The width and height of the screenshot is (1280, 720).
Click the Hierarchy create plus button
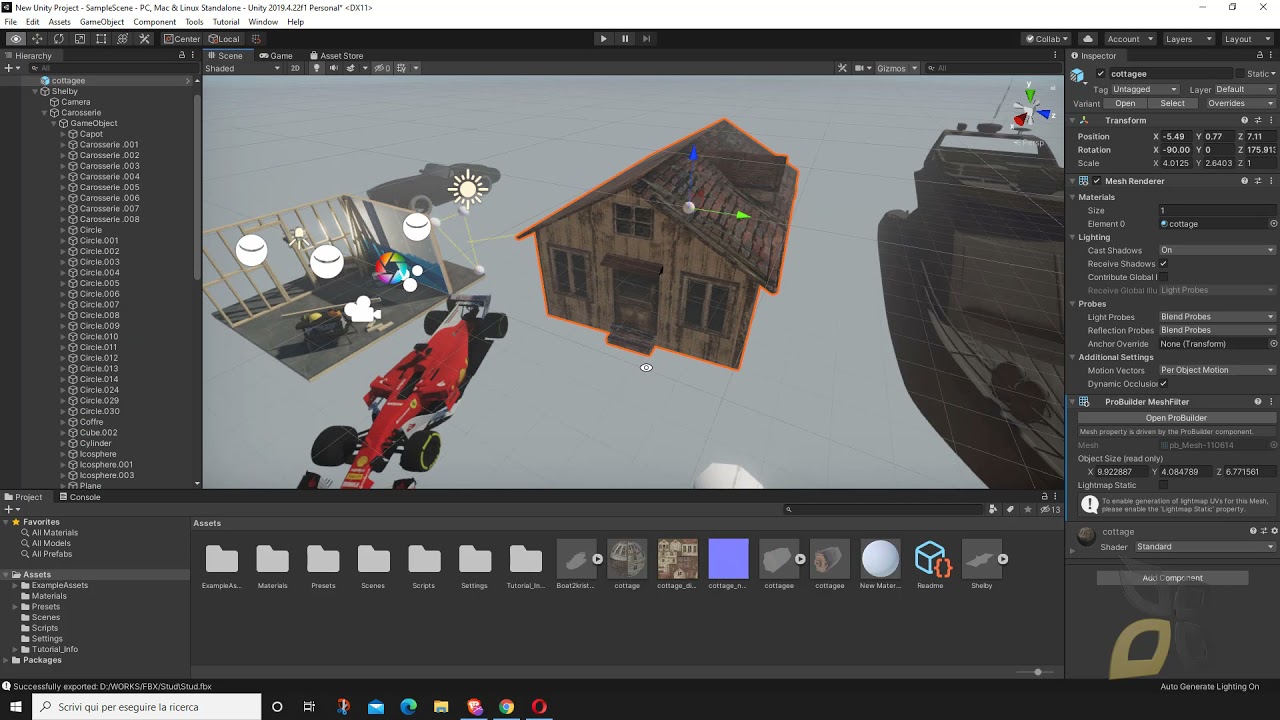[8, 68]
